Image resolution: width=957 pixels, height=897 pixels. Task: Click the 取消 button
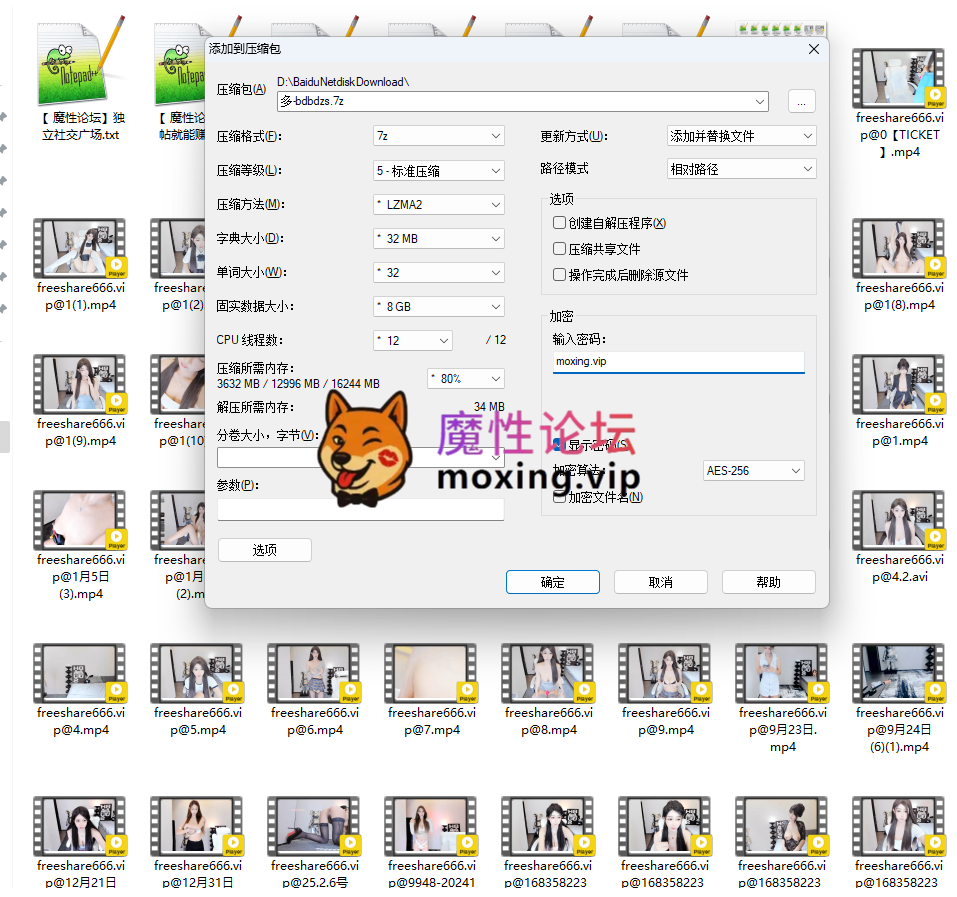coord(660,582)
